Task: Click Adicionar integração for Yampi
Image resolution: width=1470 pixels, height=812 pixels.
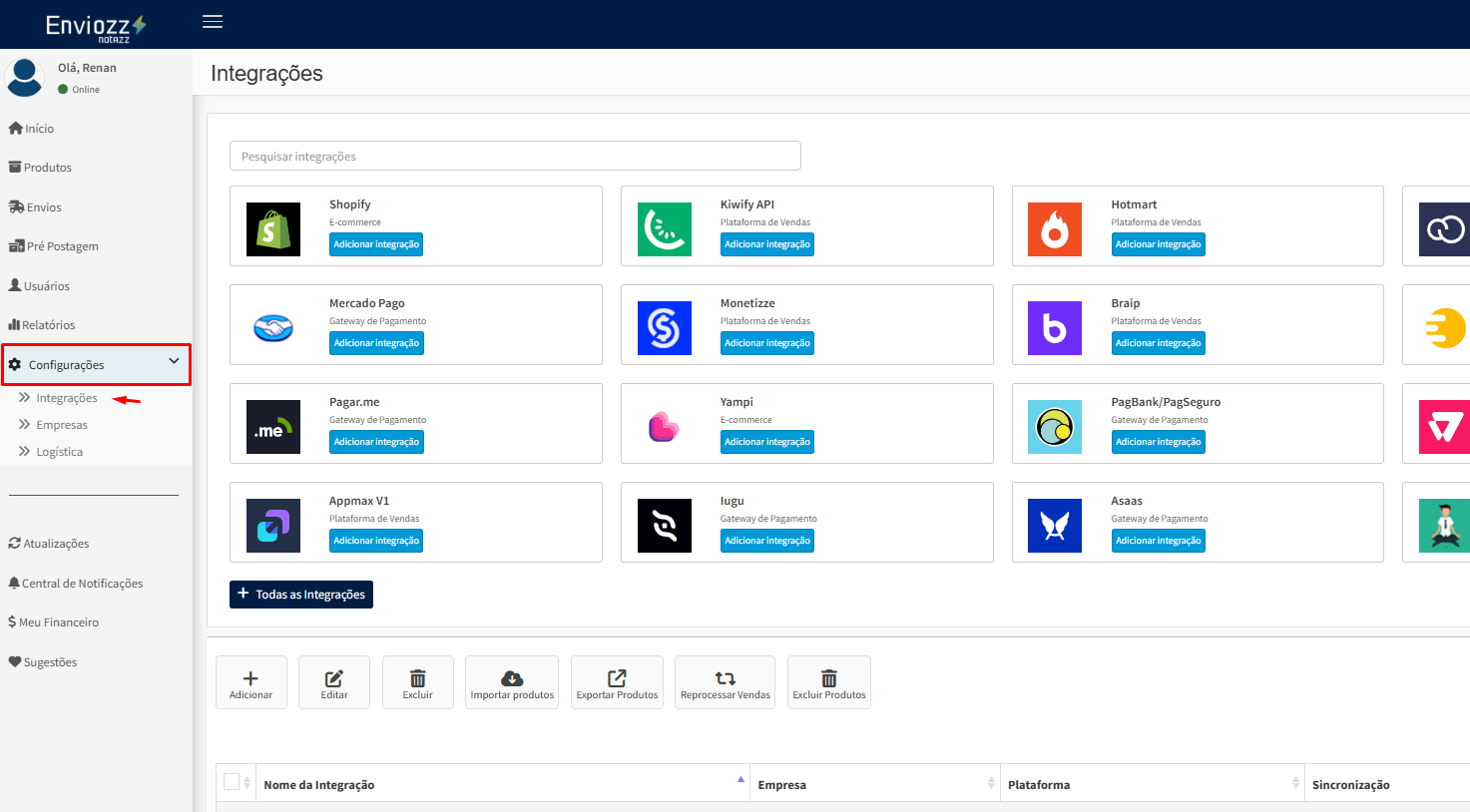Action: (767, 442)
